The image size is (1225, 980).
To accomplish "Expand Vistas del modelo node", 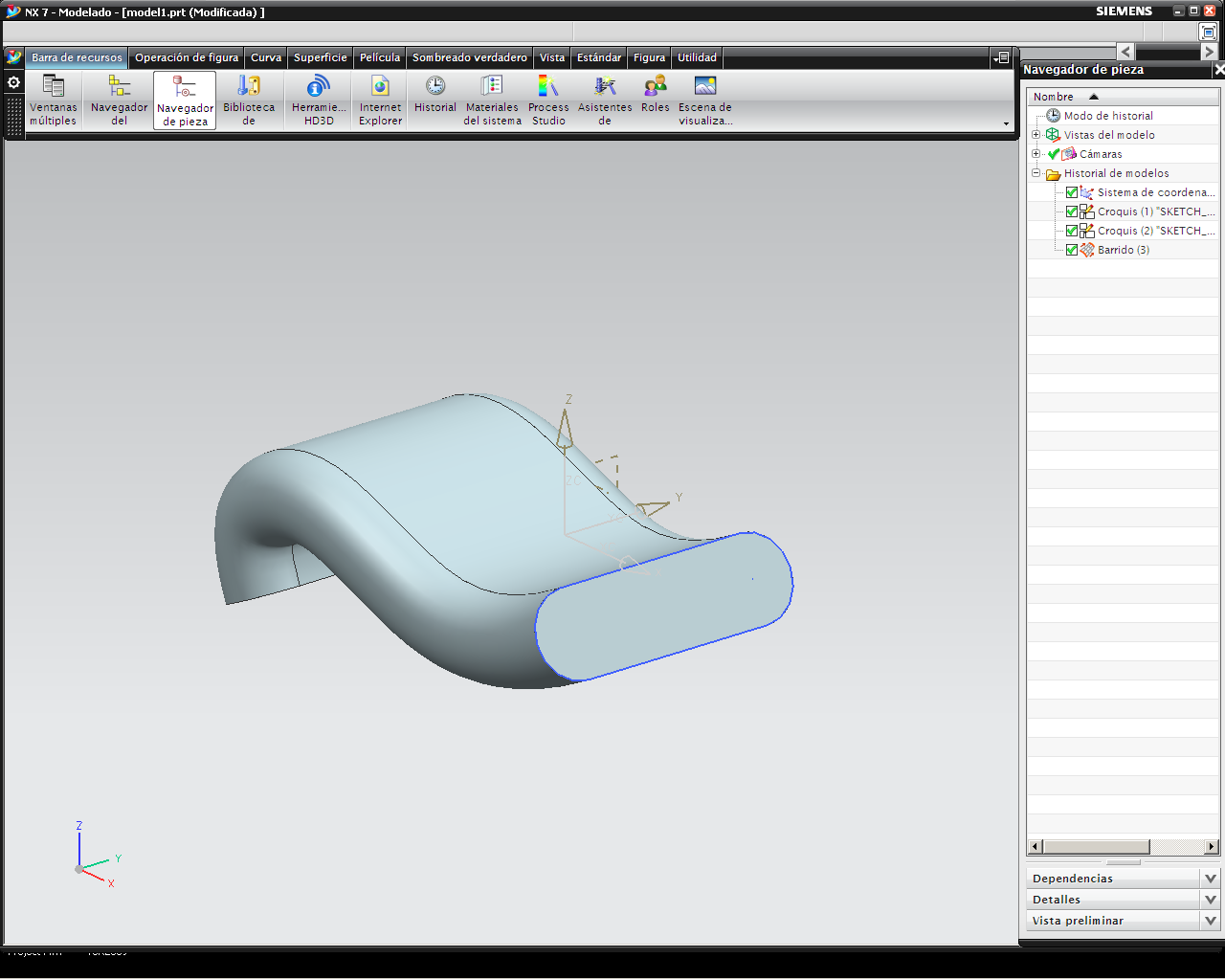I will pyautogui.click(x=1036, y=135).
